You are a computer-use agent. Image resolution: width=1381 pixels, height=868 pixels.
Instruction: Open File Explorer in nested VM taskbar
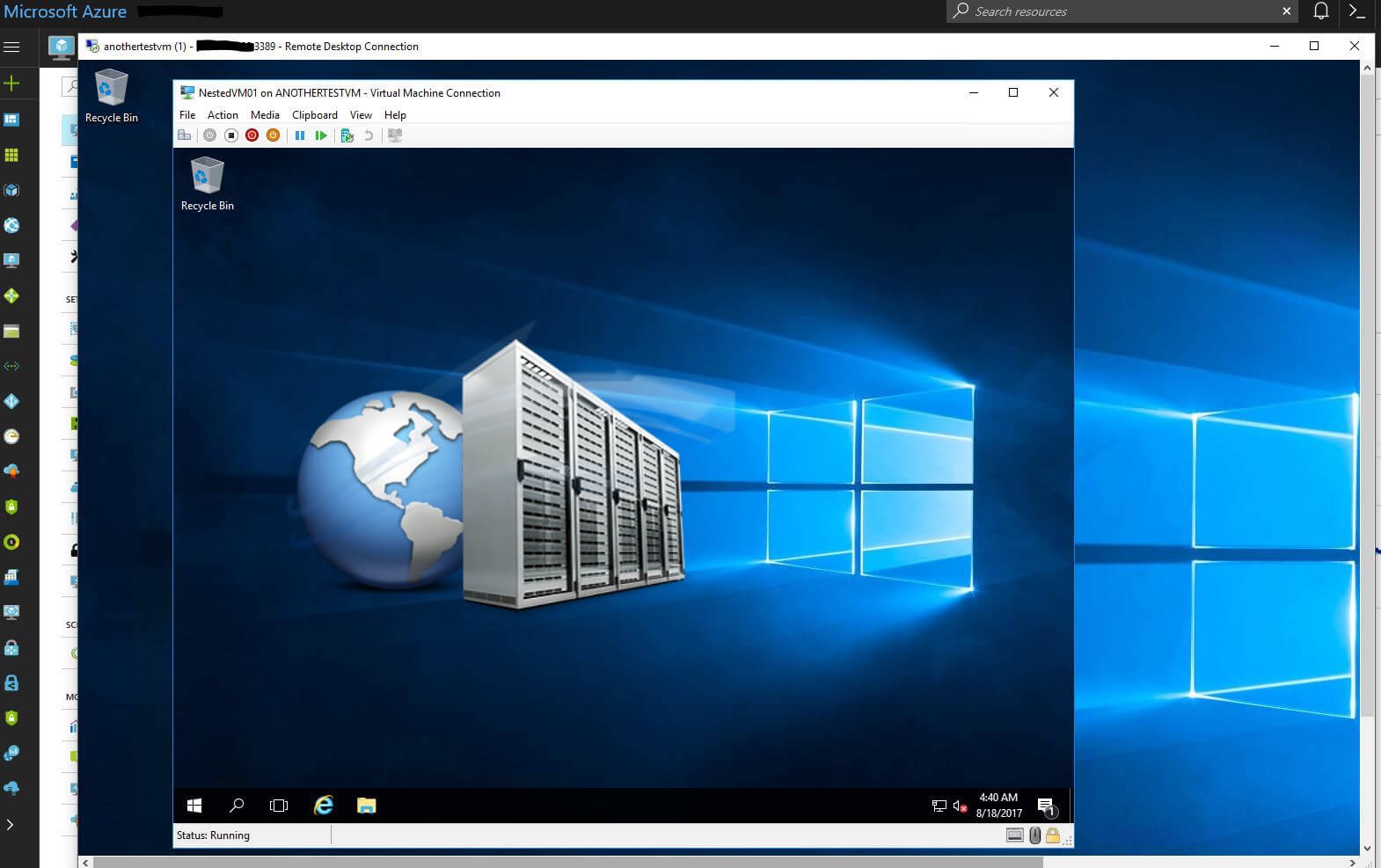point(366,806)
